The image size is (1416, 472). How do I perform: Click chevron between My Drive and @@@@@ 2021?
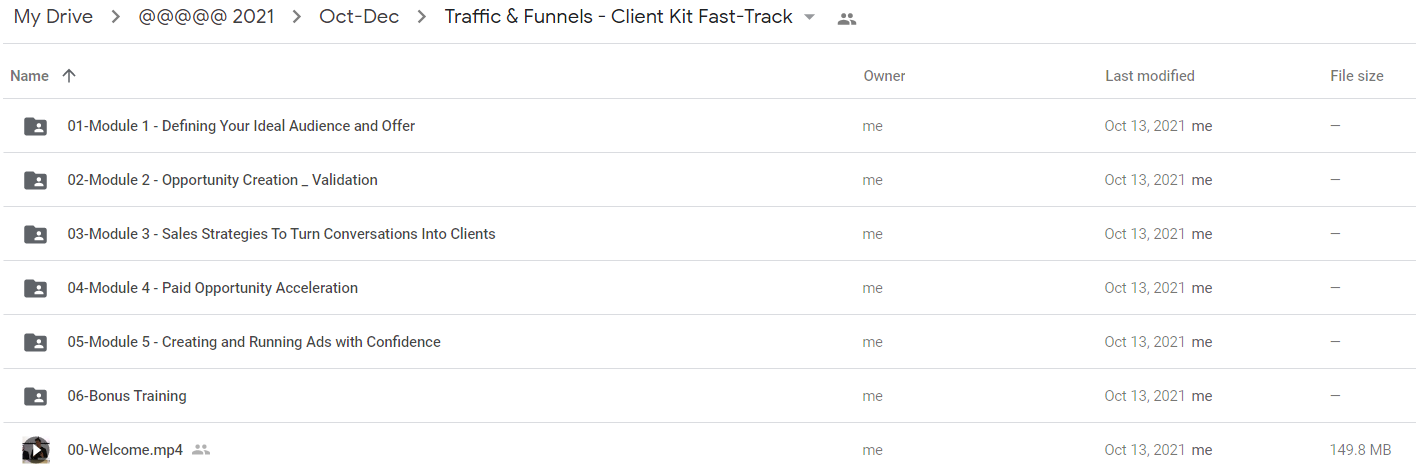coord(116,18)
